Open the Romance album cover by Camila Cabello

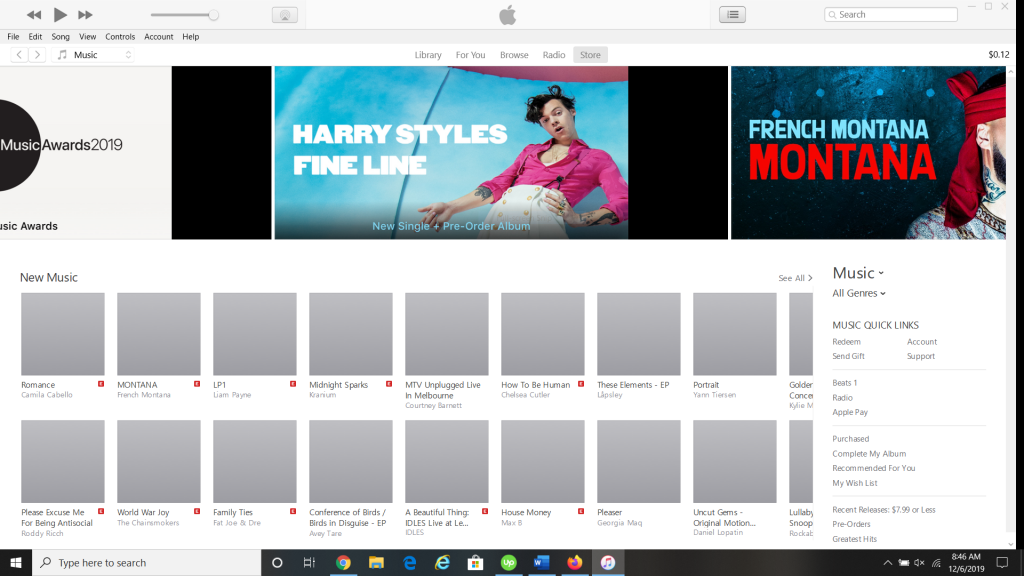click(x=63, y=334)
